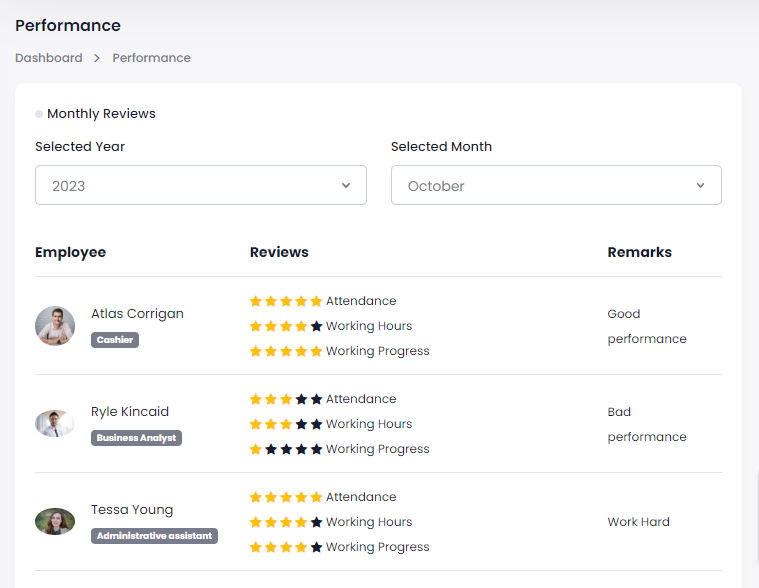This screenshot has height=588, width=759.
Task: Click the fifth Working Hours star for Atlas Corrigan
Action: click(x=317, y=326)
